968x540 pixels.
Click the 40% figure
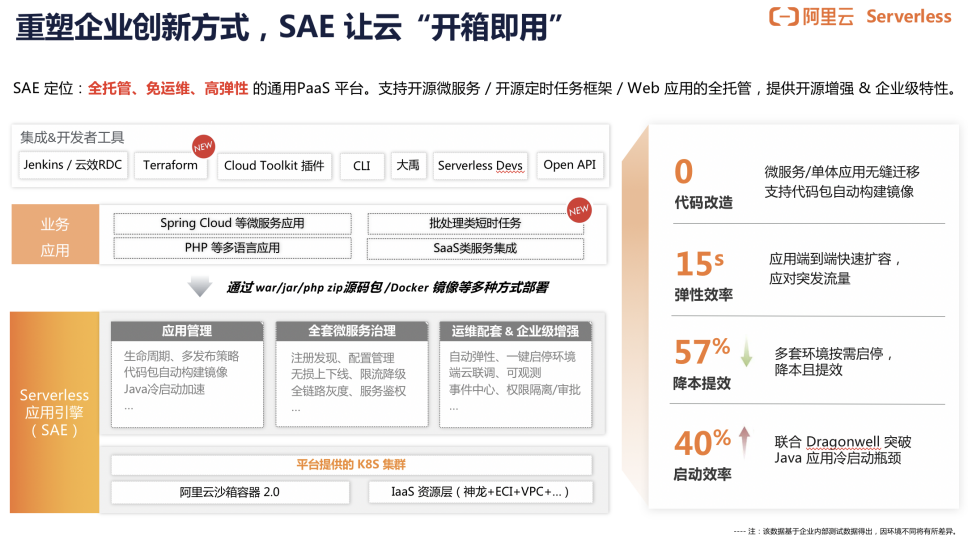[703, 442]
